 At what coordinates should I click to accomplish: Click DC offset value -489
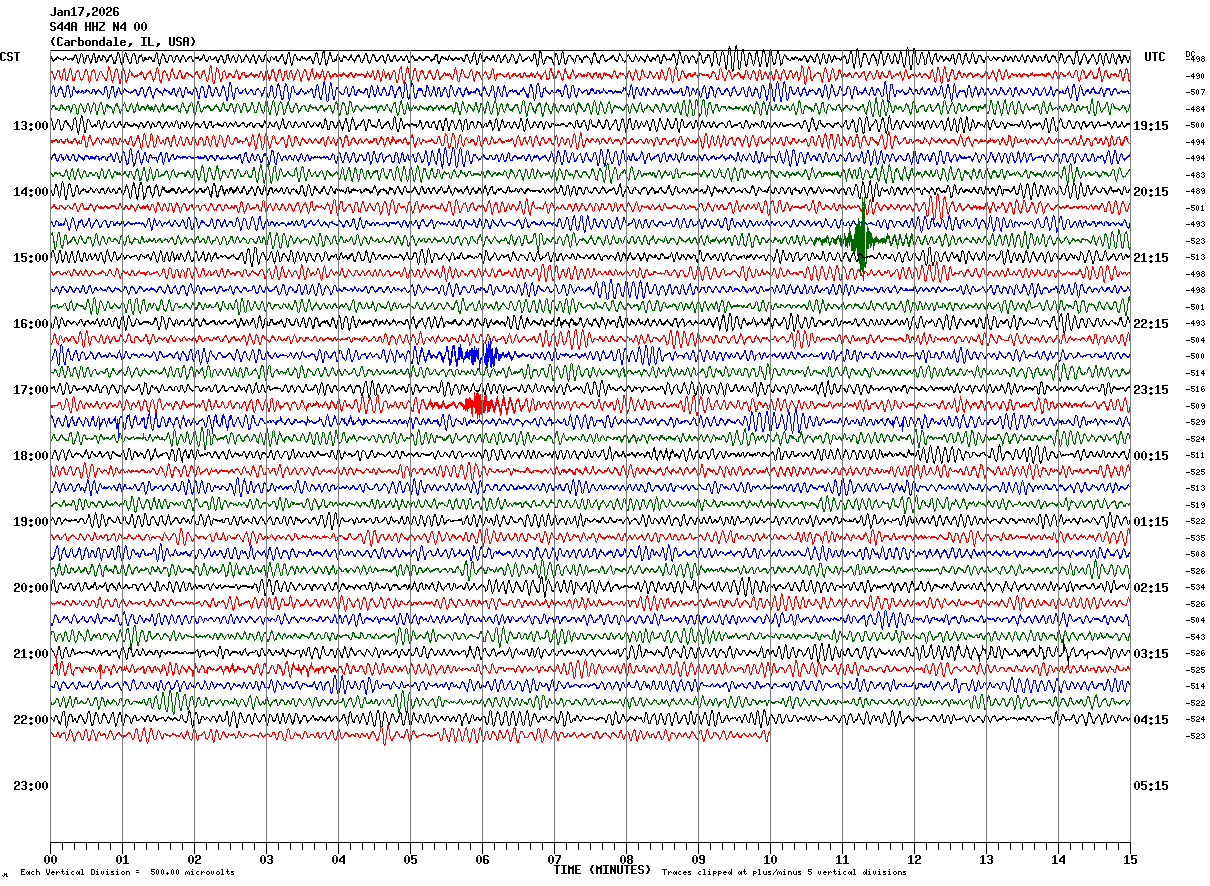1195,191
